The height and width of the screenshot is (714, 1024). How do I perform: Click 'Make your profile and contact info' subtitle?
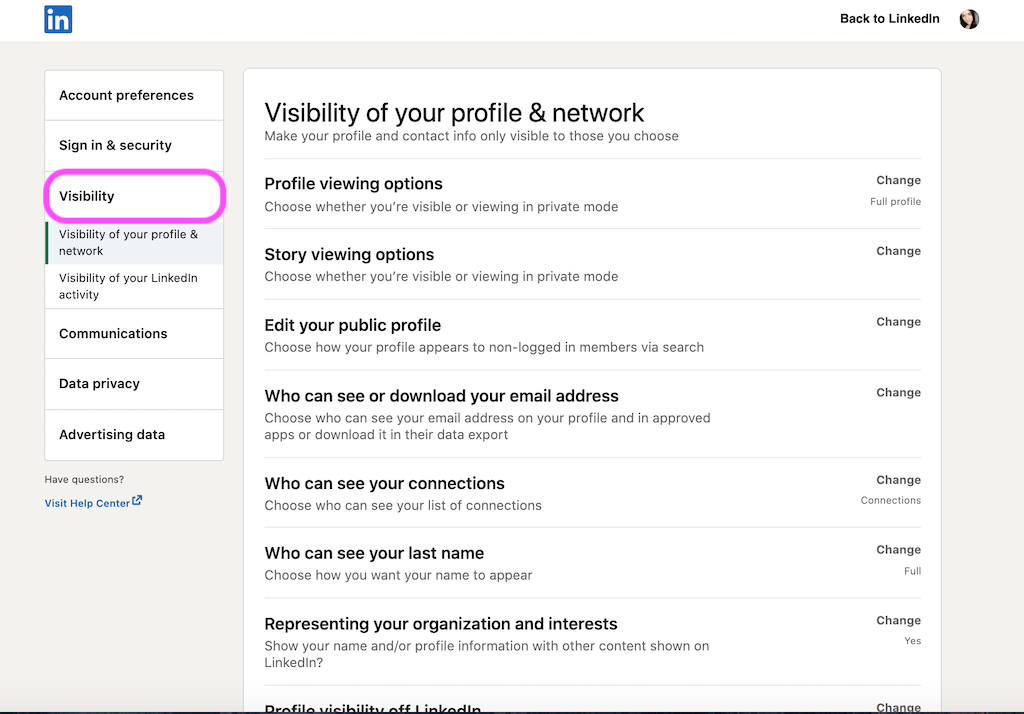click(x=472, y=136)
